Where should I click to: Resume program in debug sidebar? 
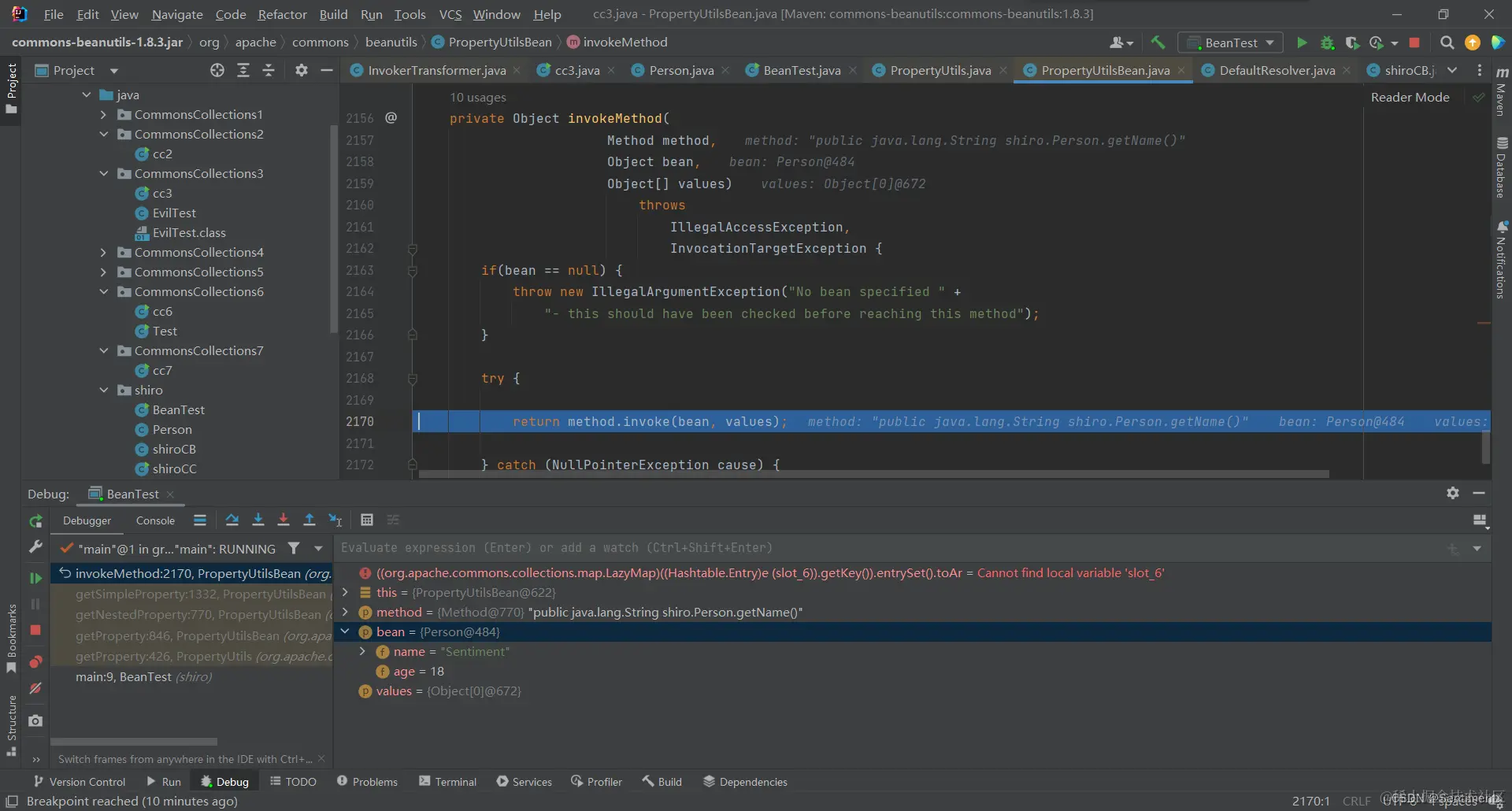(x=35, y=578)
